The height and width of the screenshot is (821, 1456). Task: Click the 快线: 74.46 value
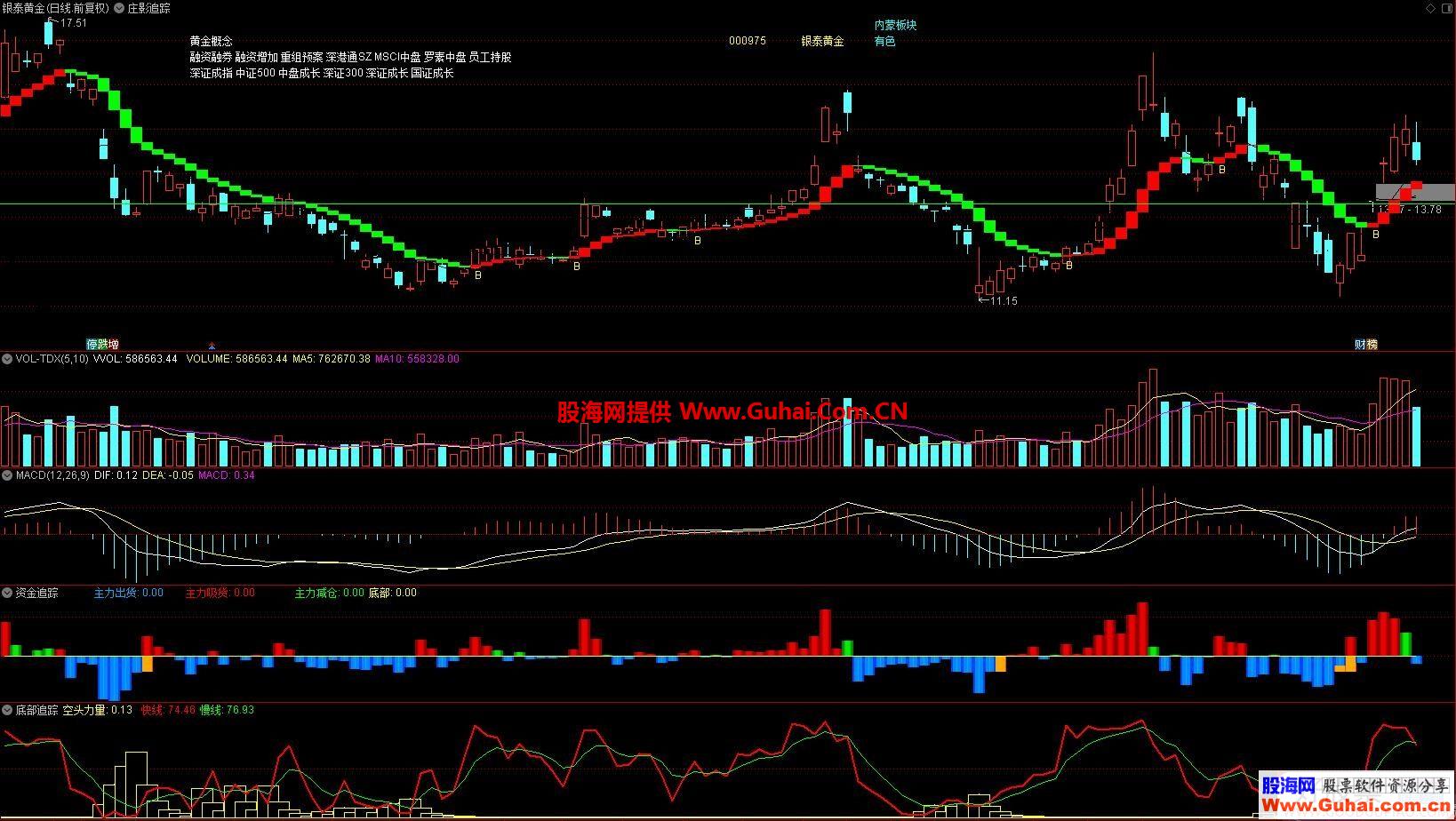[x=168, y=710]
